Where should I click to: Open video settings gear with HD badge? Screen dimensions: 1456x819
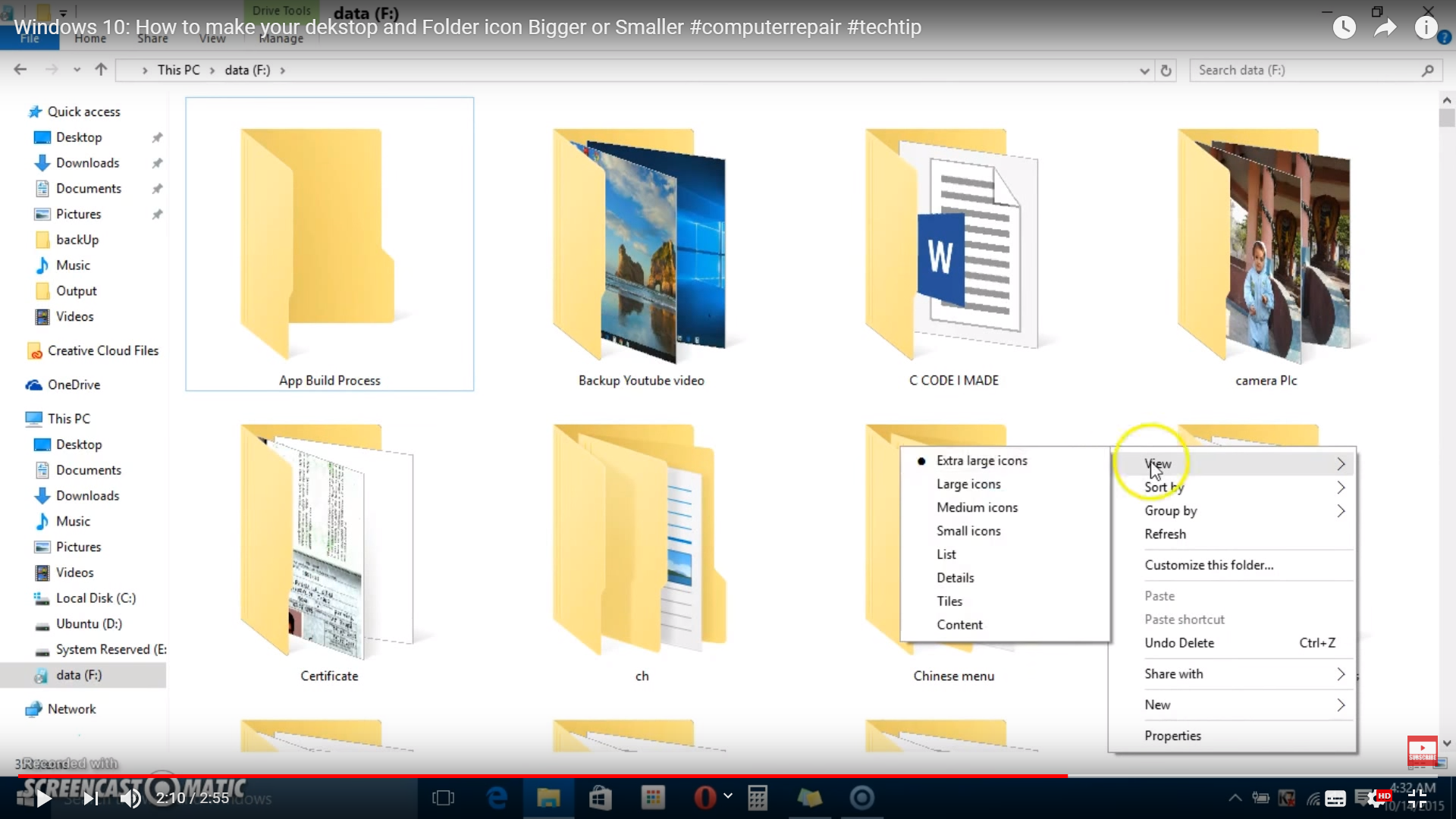click(1376, 799)
